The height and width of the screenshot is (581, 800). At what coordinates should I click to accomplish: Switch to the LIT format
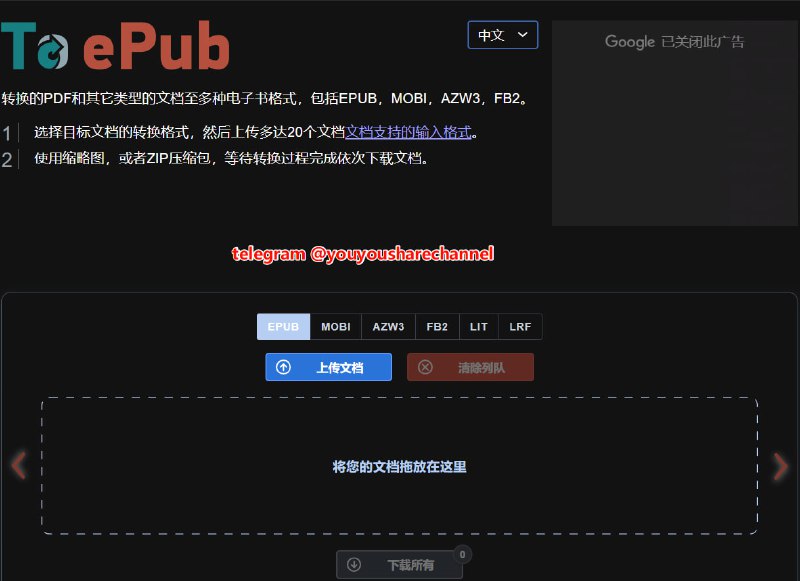478,326
